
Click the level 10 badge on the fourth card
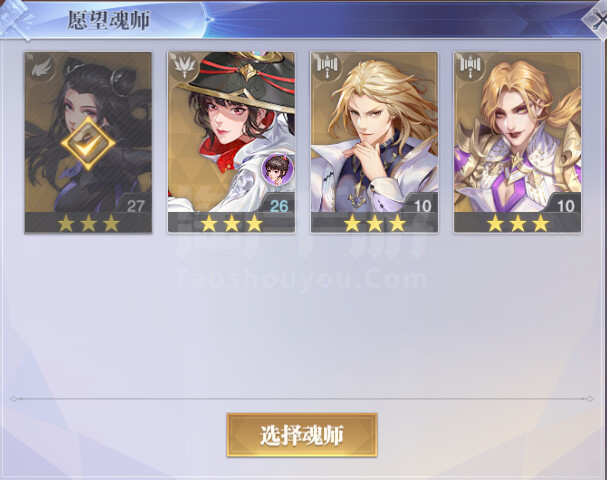(565, 204)
